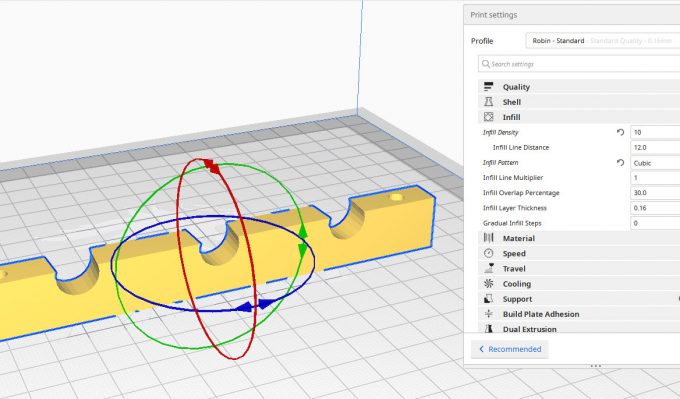This screenshot has height=399, width=680.
Task: Click the red rotation arrow handle
Action: 212,166
